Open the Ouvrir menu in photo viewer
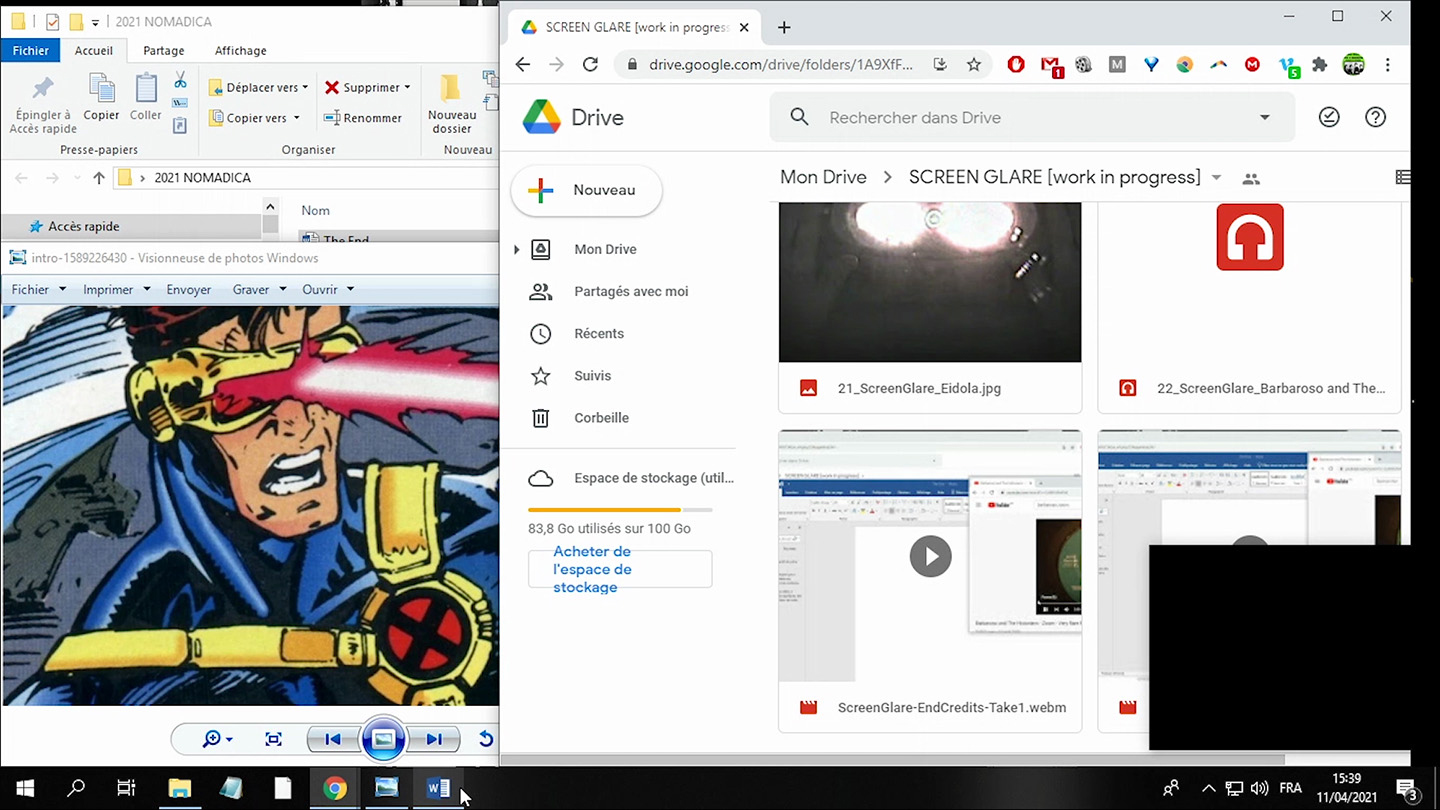Screen dimensions: 1440x810 point(328,289)
